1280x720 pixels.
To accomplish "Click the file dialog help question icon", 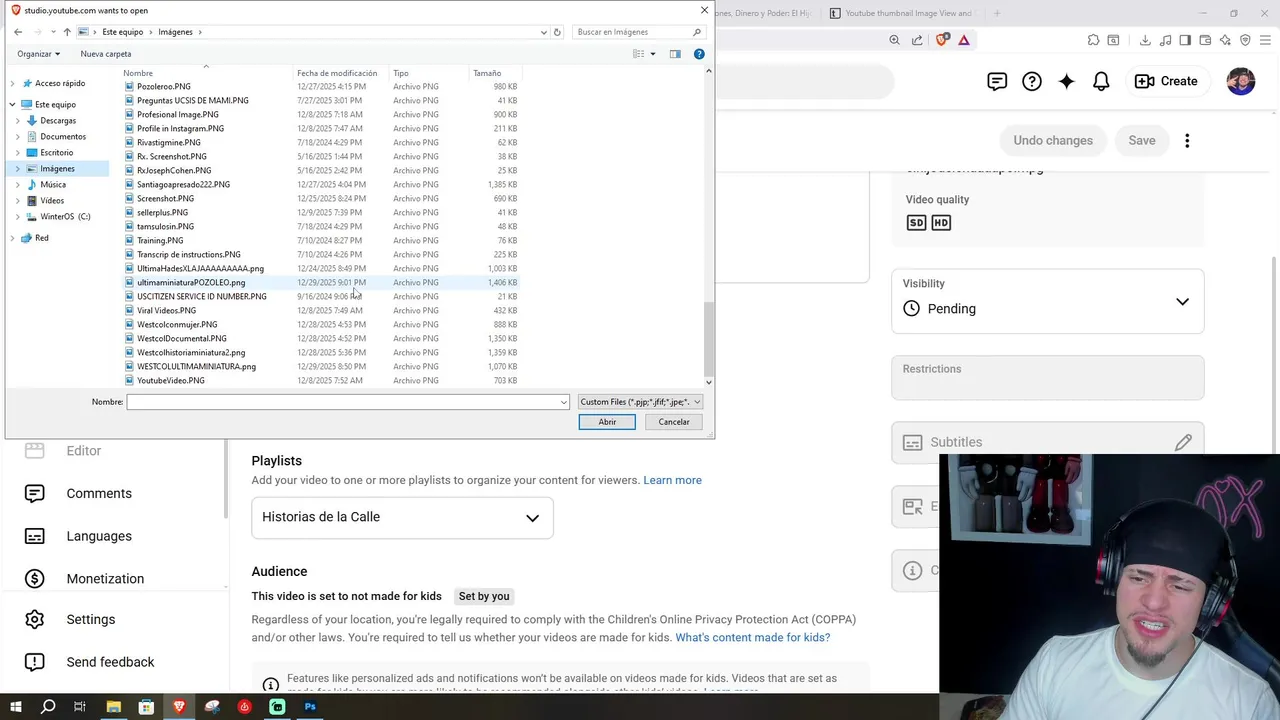I will [699, 54].
